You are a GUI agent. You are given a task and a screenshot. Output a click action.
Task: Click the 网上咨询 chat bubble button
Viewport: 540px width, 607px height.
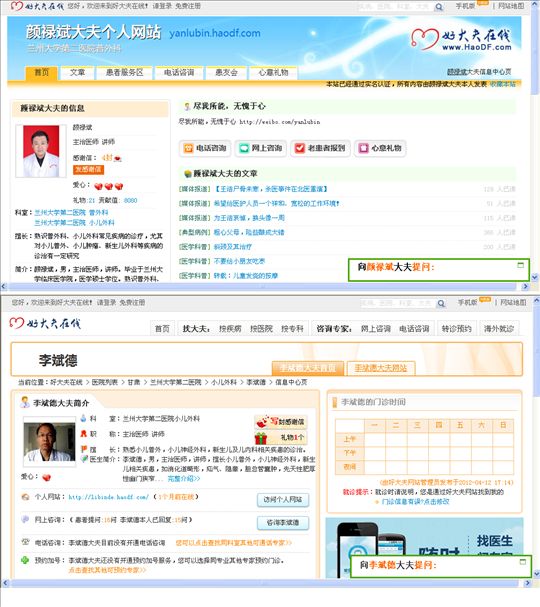[261, 148]
